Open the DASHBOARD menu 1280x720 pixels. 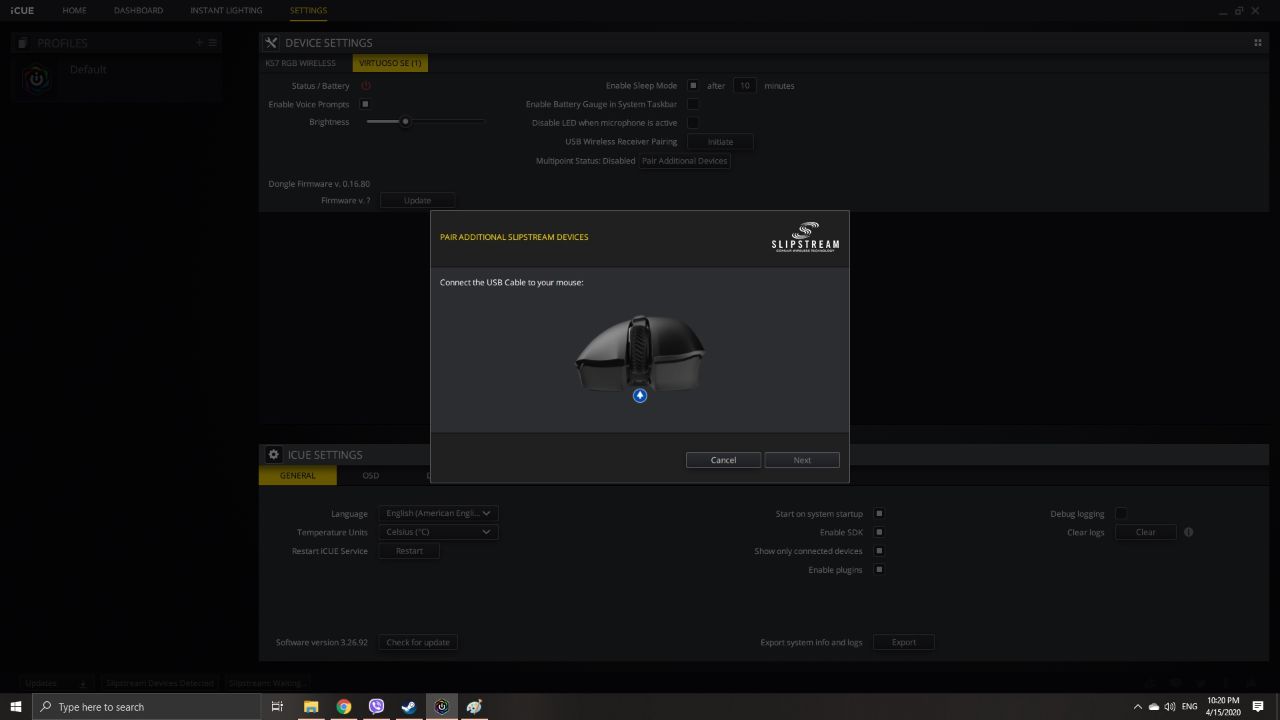click(138, 10)
